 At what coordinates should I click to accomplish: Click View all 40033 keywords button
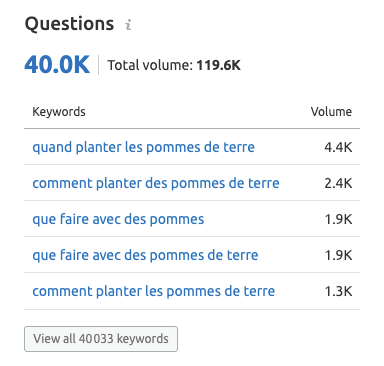click(x=101, y=339)
